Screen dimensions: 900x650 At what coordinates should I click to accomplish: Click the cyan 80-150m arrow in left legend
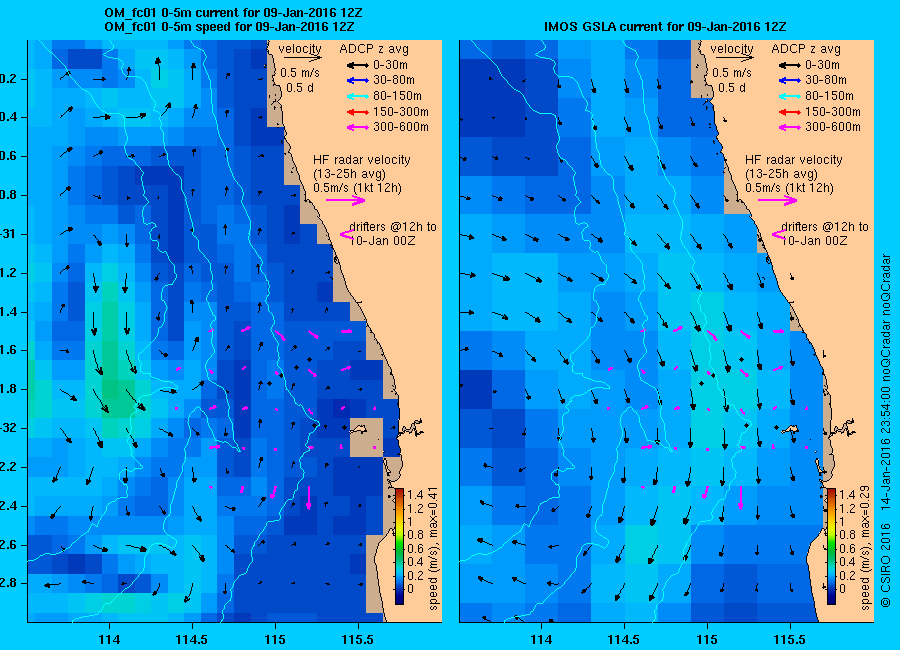click(358, 96)
